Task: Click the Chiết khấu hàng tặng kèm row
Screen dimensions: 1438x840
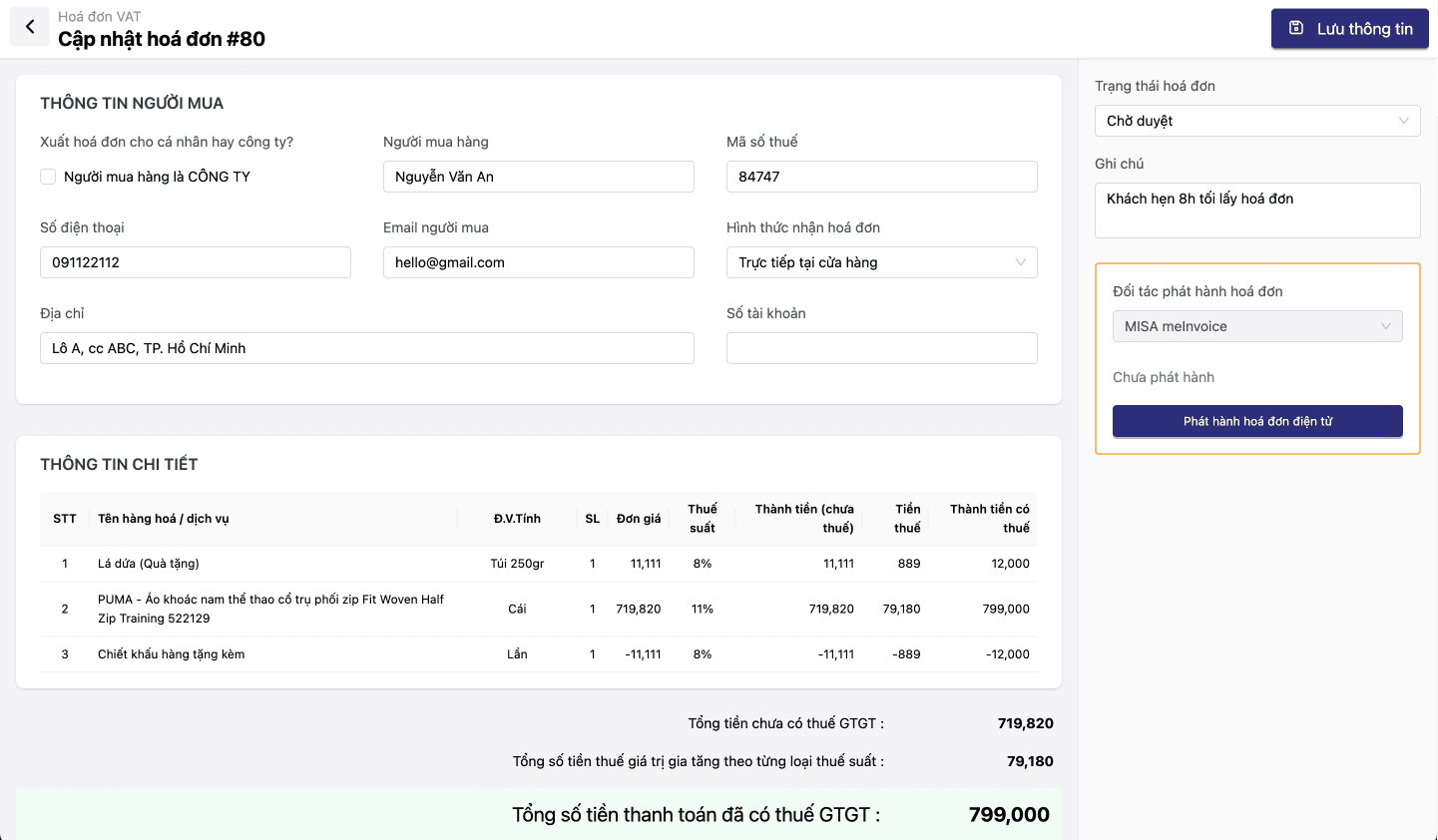Action: [171, 654]
